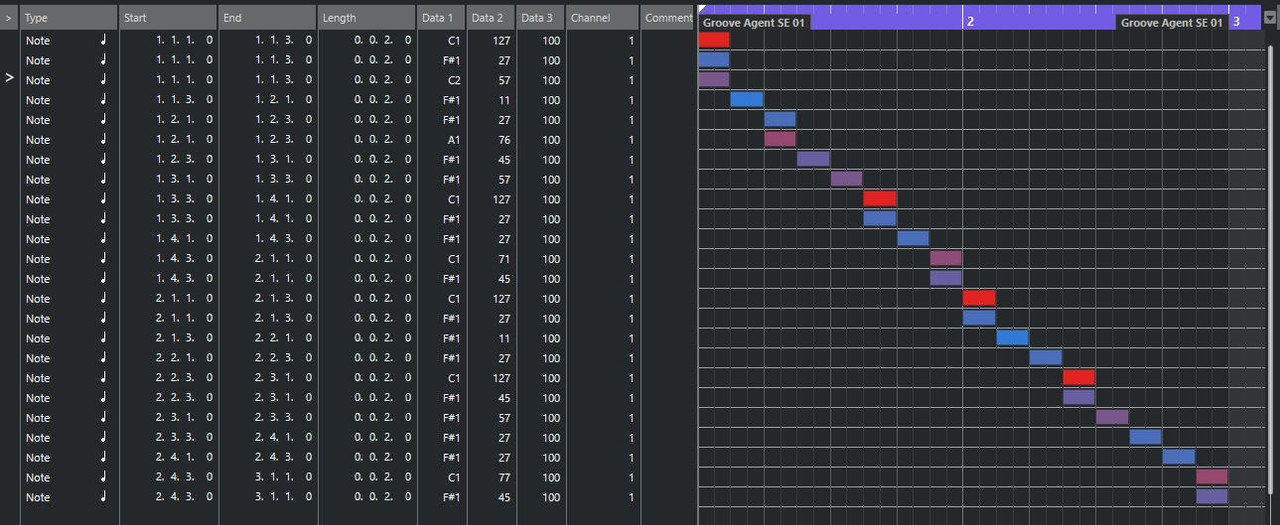Click note icon in row with Data 2 value 77

coord(103,477)
